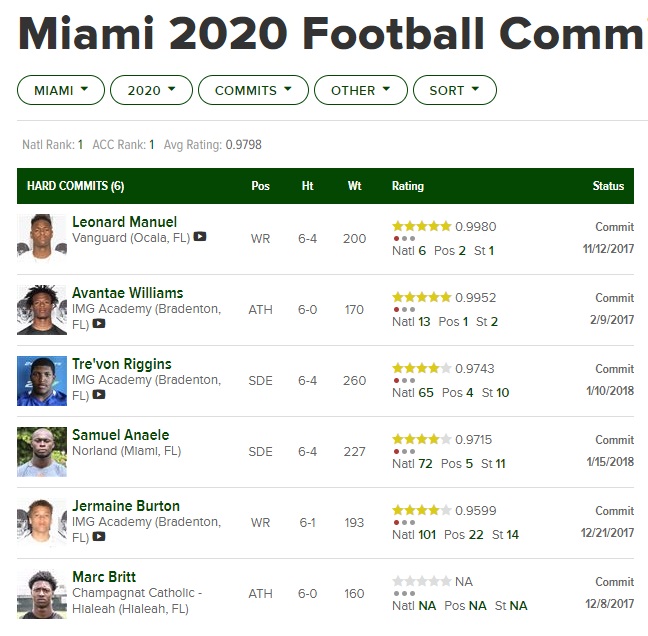Click Marc Britt's unrated gray stars
The height and width of the screenshot is (636, 648).
tap(421, 581)
